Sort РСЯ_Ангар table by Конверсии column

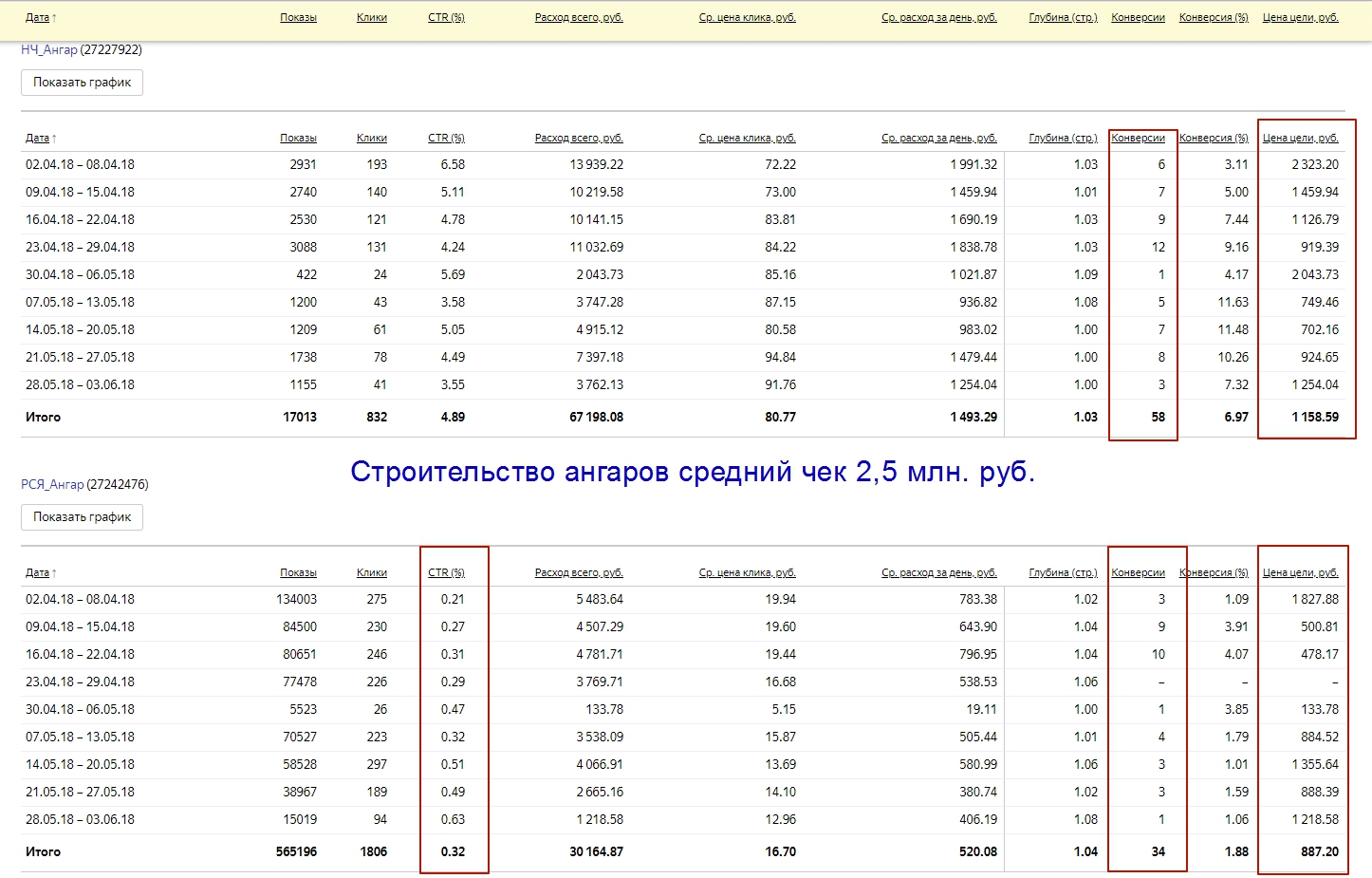coord(1138,572)
